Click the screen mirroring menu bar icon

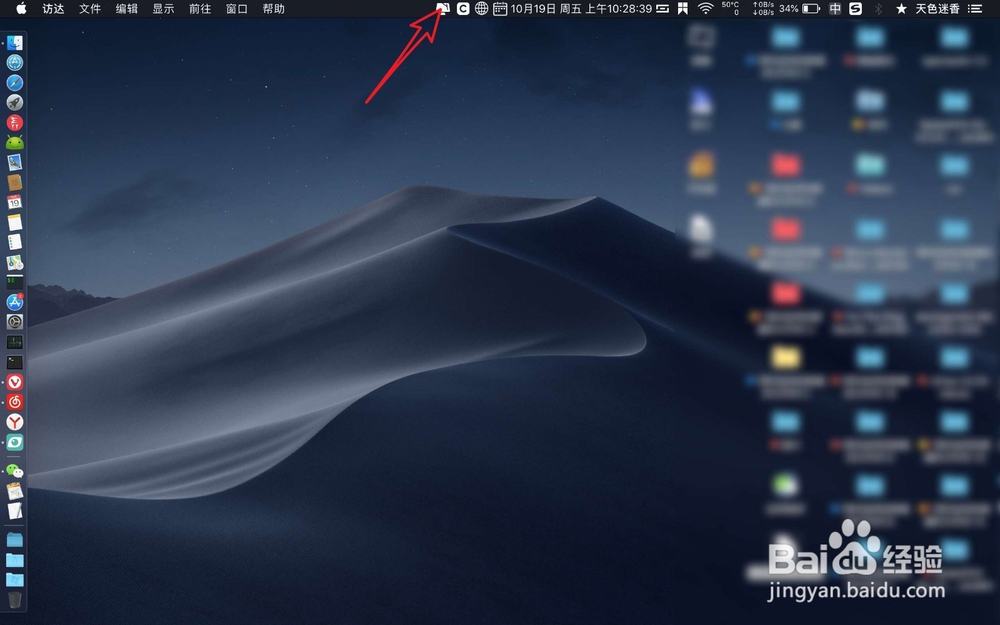point(443,8)
